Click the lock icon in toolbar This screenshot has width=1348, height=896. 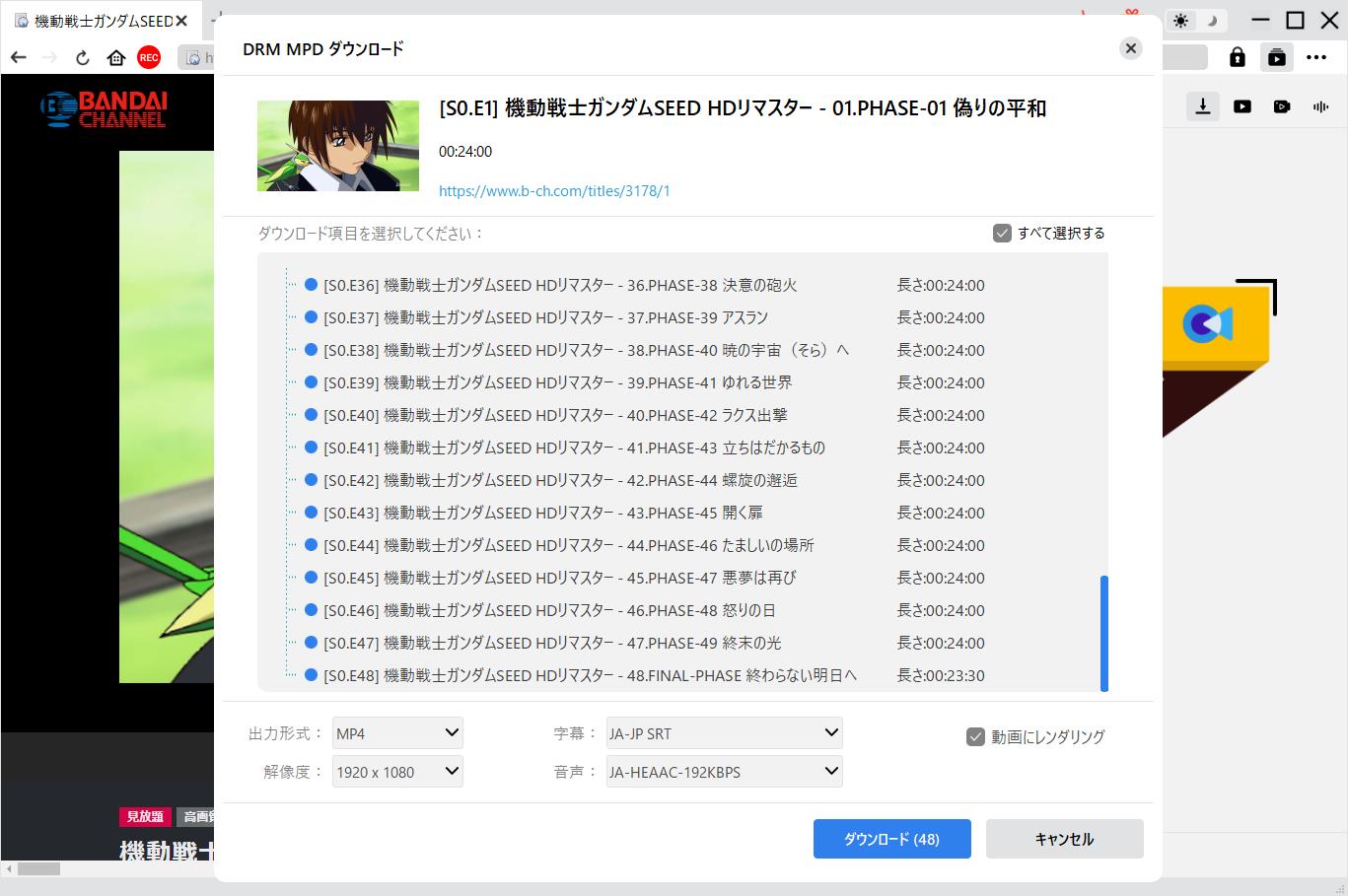[x=1237, y=57]
